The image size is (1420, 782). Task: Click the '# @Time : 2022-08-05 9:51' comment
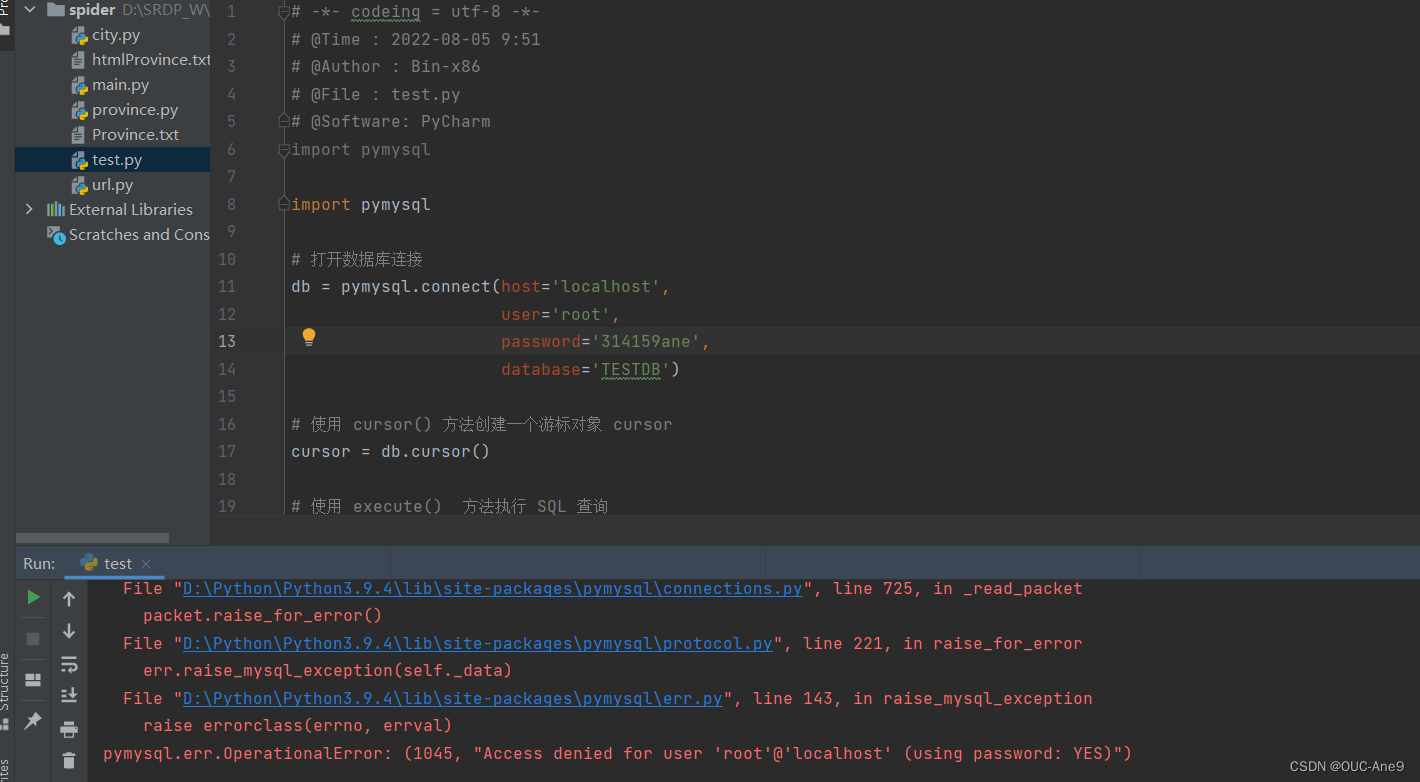click(416, 39)
